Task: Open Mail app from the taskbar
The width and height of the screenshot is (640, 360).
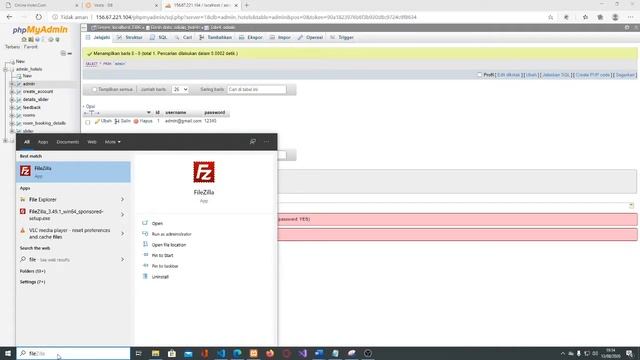Action: tap(188, 353)
